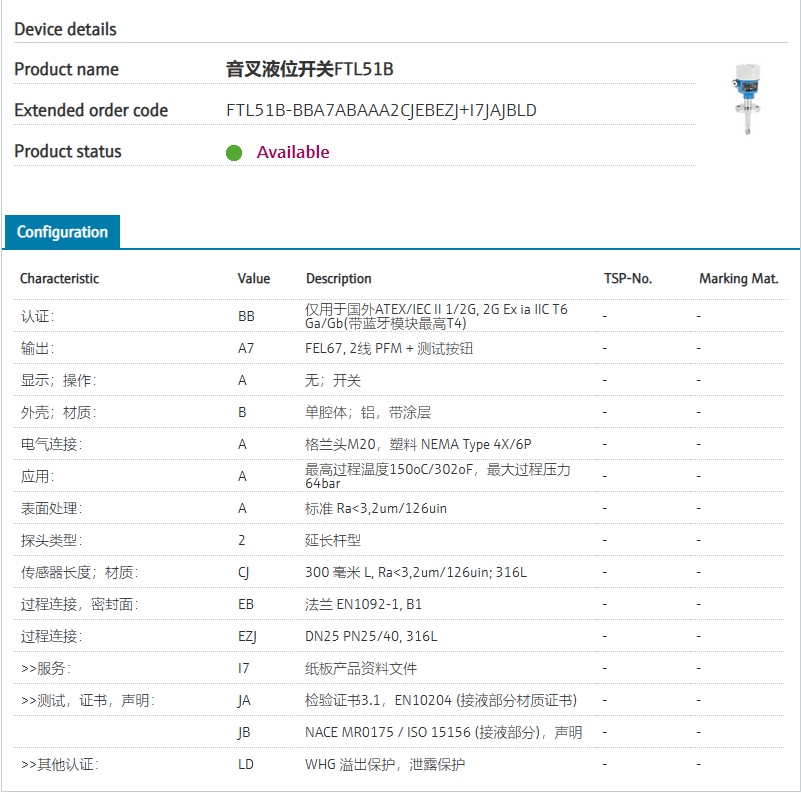The width and height of the screenshot is (801, 793).
Task: Click the Value column header
Action: (x=254, y=279)
